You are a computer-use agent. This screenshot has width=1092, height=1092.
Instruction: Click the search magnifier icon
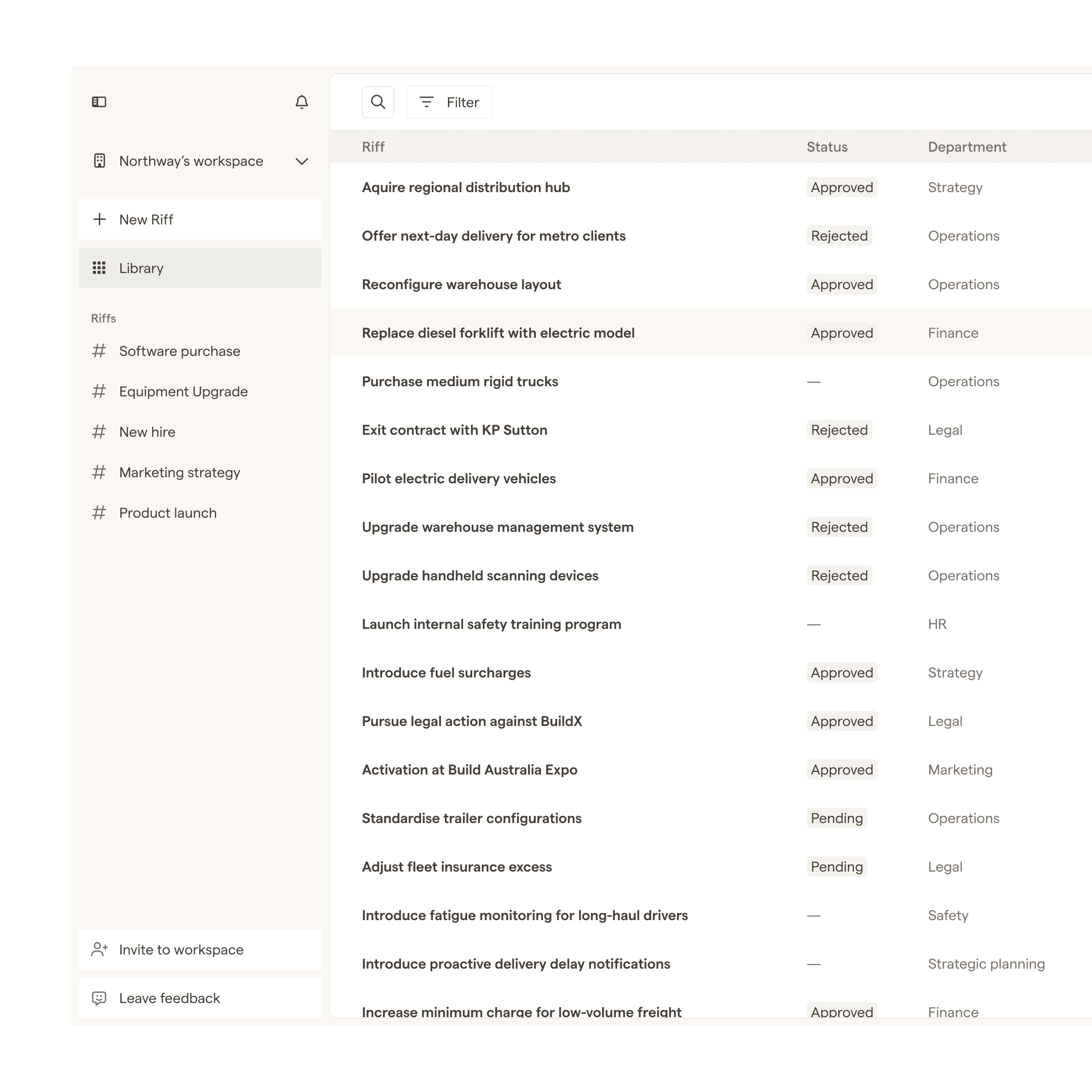pyautogui.click(x=378, y=102)
